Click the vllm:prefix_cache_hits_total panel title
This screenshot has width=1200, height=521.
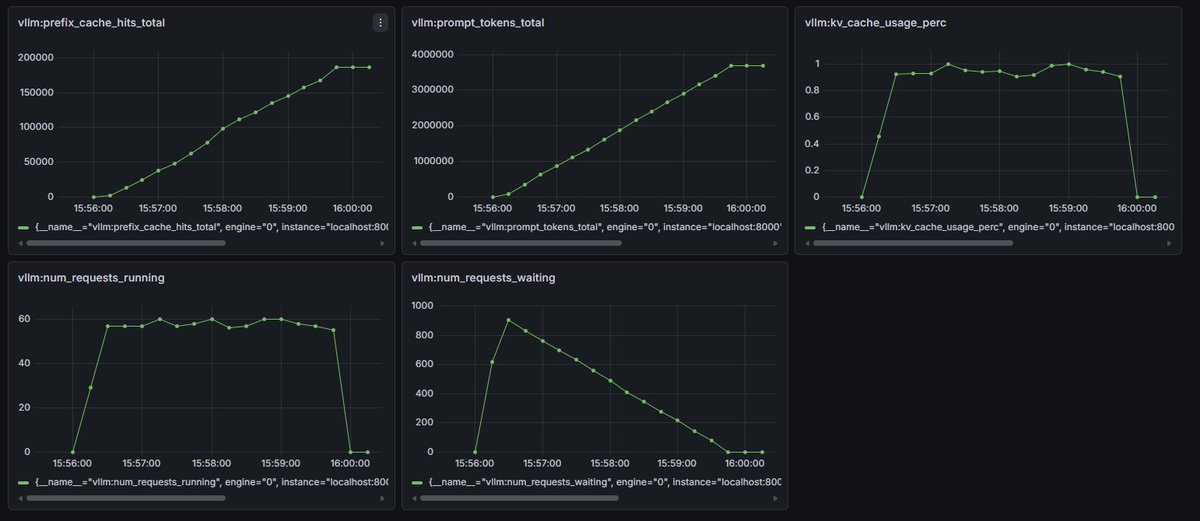91,23
